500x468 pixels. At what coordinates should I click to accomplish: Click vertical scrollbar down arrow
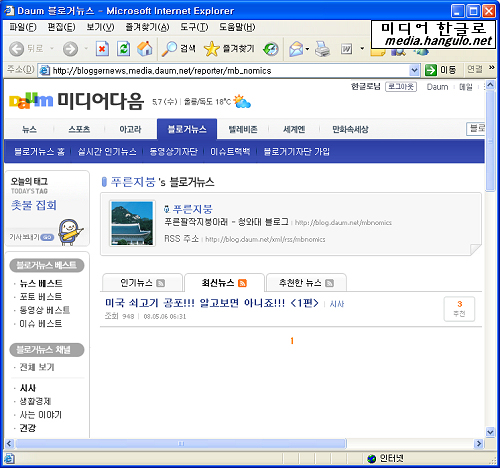pyautogui.click(x=490, y=432)
